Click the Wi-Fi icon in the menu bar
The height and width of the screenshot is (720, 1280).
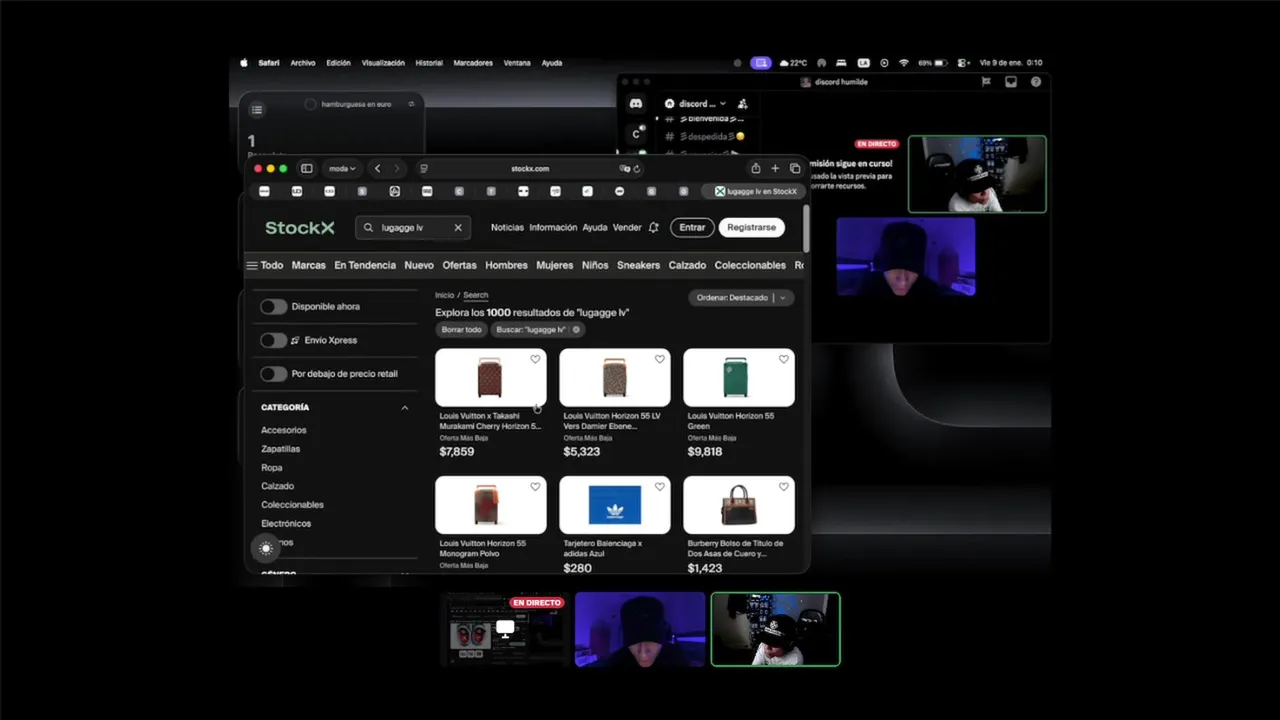(904, 62)
